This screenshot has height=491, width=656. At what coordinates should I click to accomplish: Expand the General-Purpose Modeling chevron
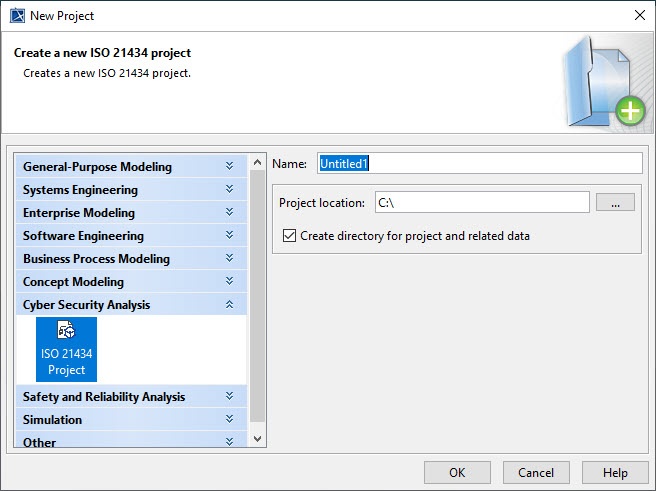click(x=229, y=166)
